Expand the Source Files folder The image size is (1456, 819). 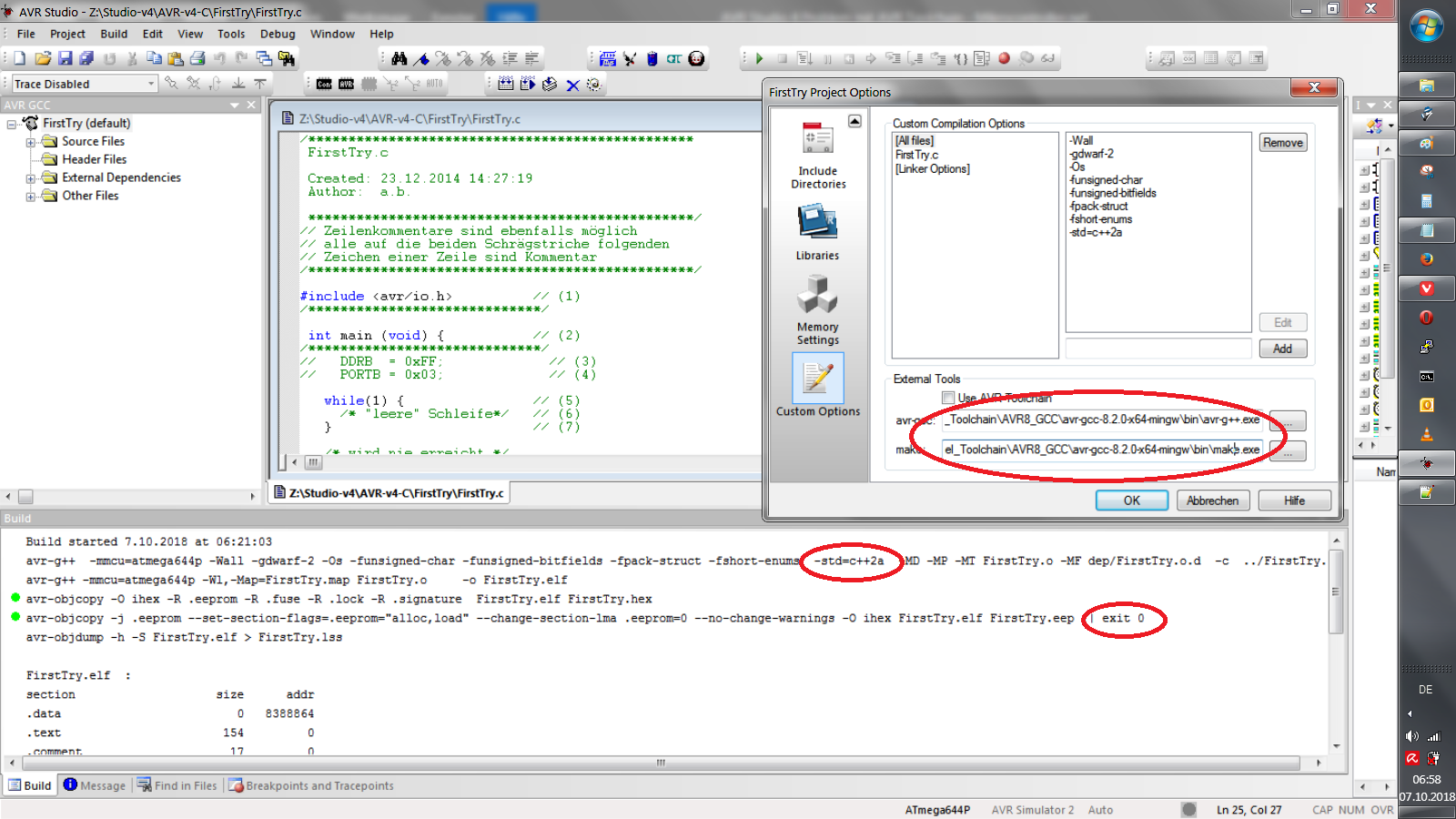pyautogui.click(x=30, y=142)
